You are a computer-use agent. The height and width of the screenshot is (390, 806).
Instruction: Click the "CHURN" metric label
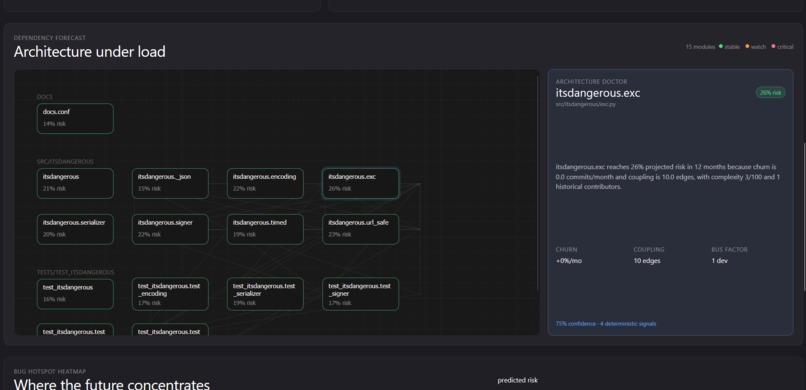566,250
